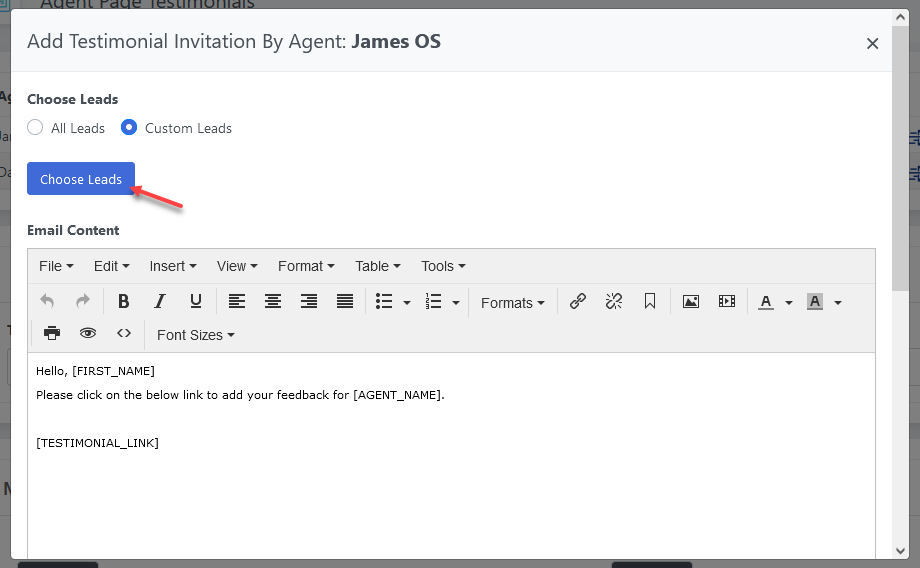Open the text color picker arrow
The width and height of the screenshot is (920, 568).
789,302
